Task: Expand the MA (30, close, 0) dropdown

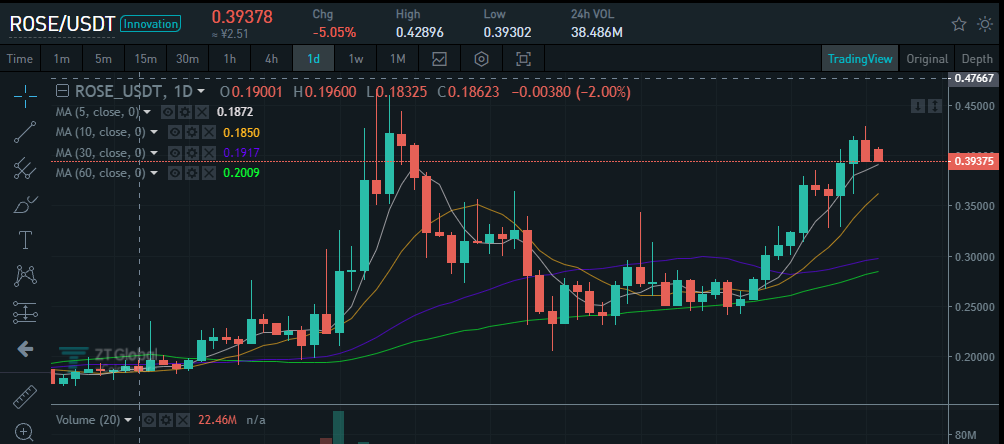Action: [154, 153]
